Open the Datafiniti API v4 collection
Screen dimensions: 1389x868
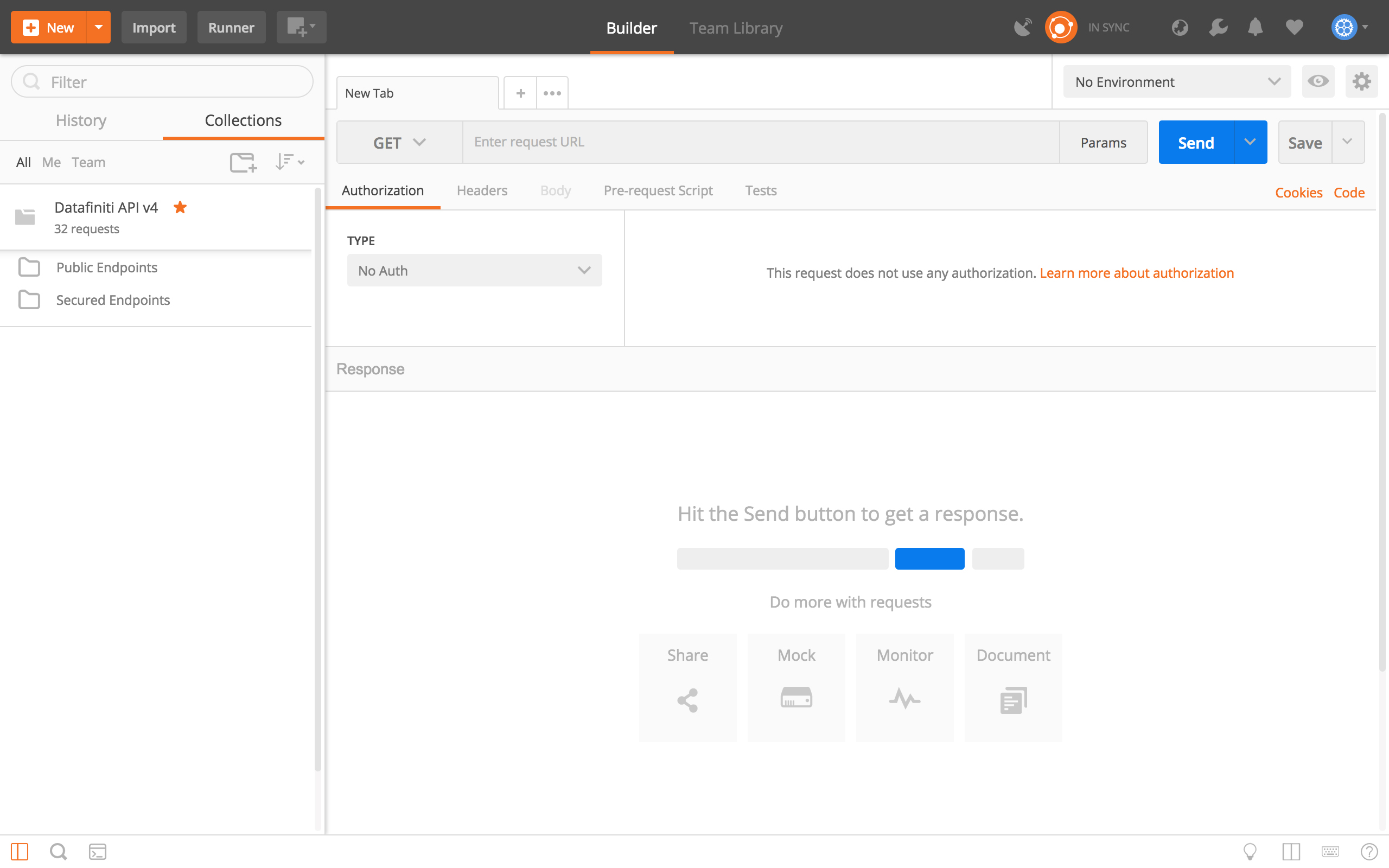point(156,217)
